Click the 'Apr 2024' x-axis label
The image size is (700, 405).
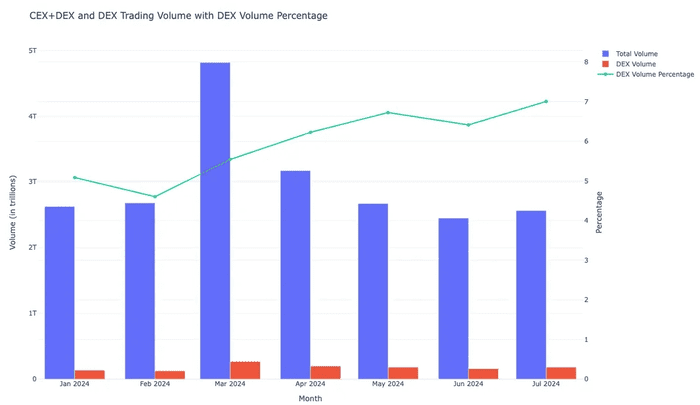311,384
